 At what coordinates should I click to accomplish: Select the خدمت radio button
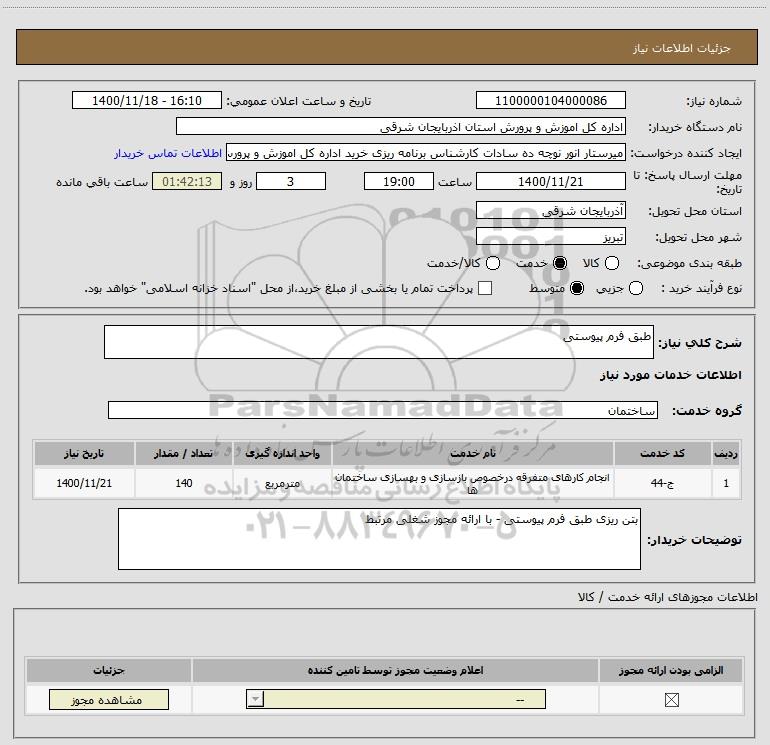coord(560,263)
